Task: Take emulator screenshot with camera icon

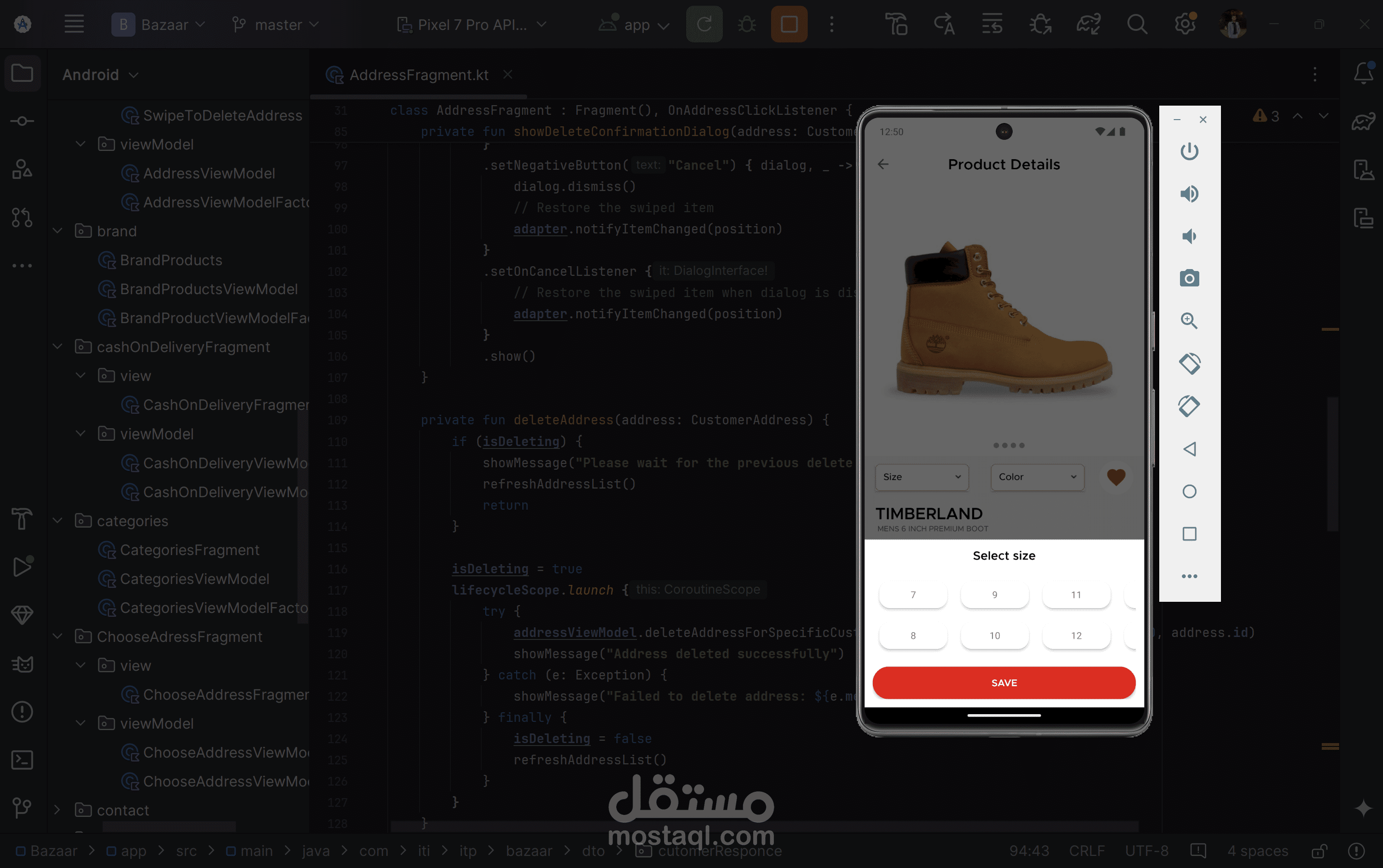Action: click(x=1189, y=278)
